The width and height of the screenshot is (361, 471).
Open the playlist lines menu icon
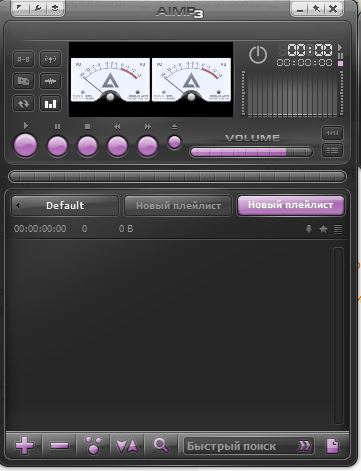338,229
